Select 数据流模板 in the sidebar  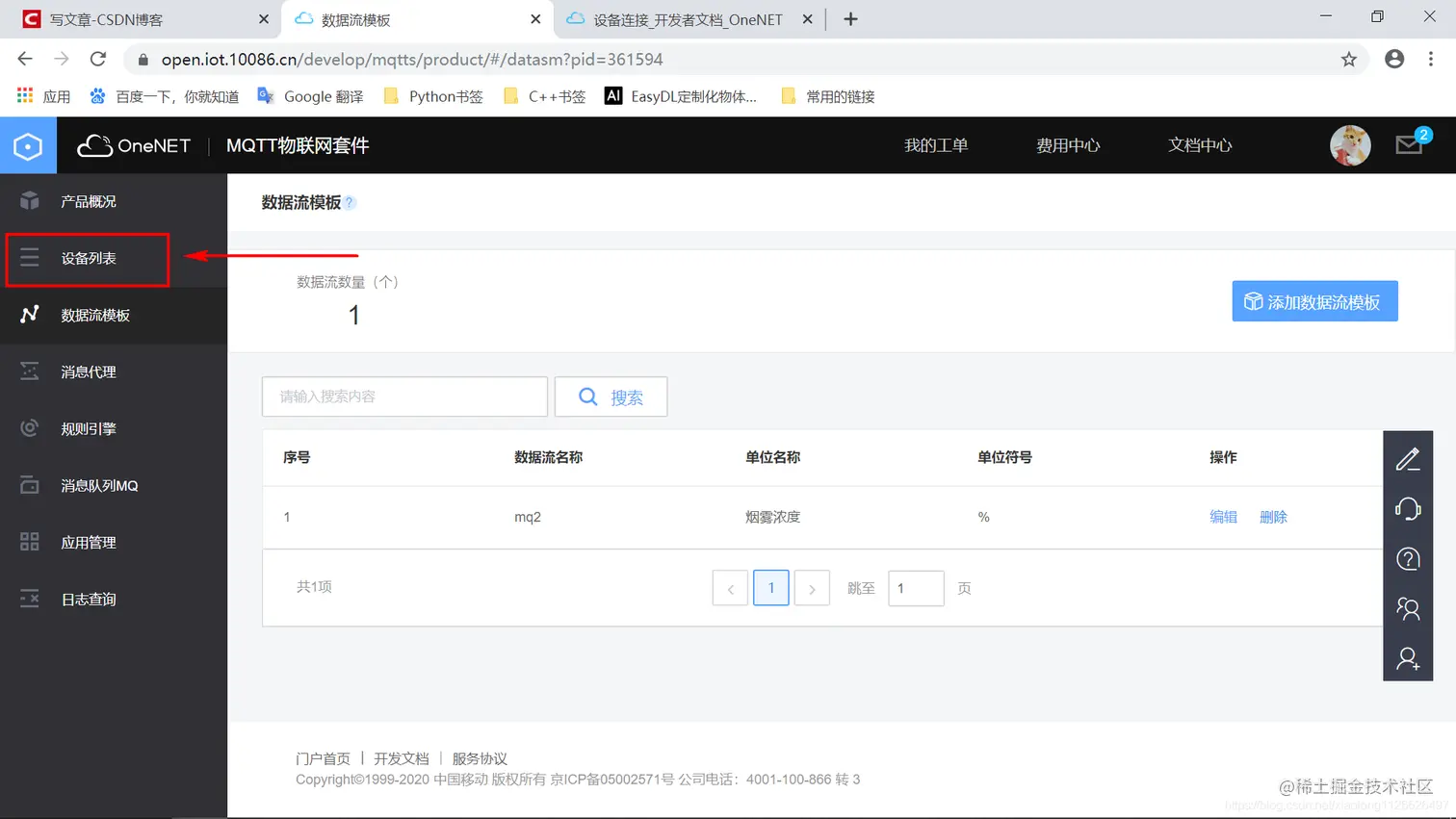point(114,315)
